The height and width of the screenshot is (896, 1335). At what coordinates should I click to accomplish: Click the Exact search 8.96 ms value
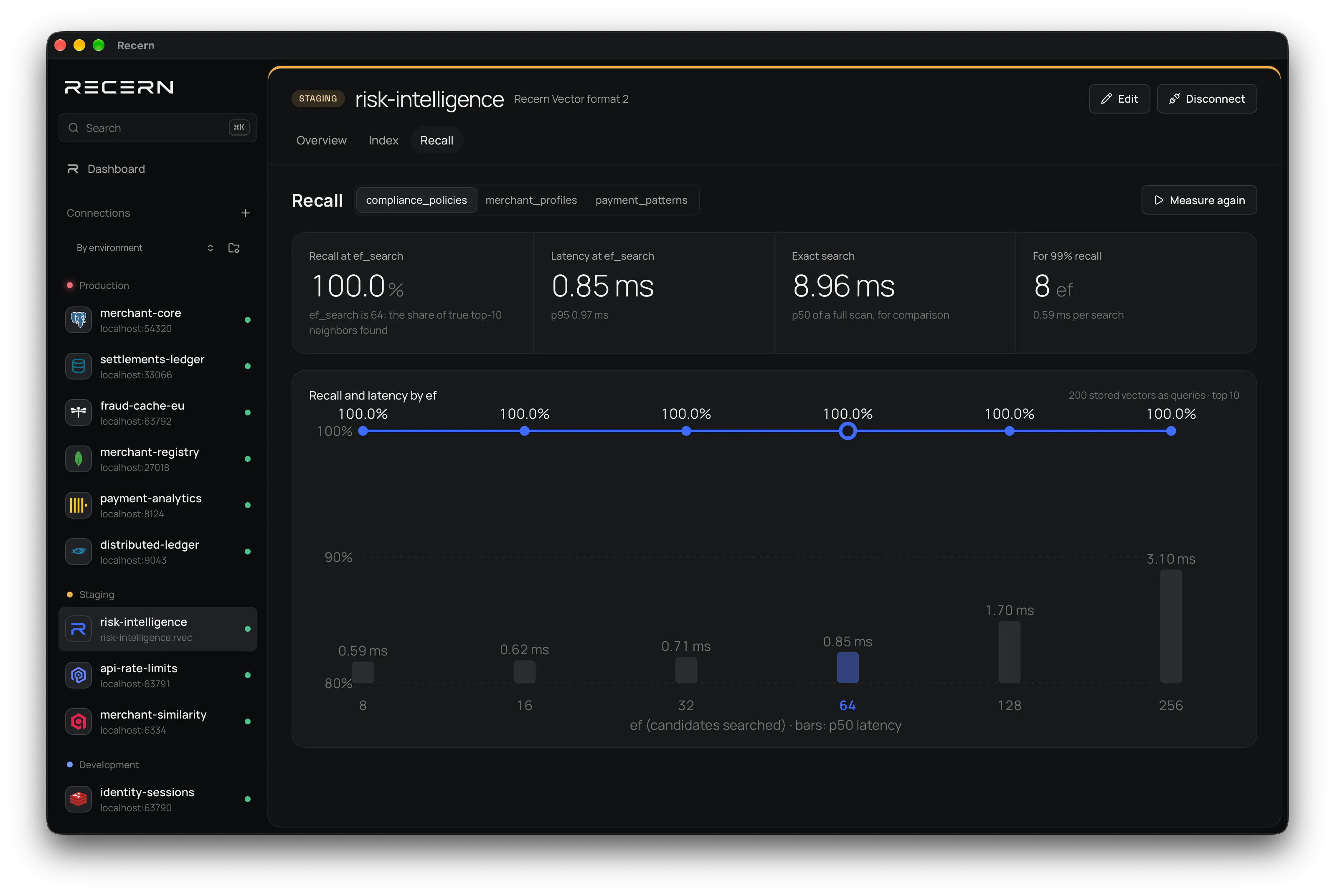click(x=843, y=286)
